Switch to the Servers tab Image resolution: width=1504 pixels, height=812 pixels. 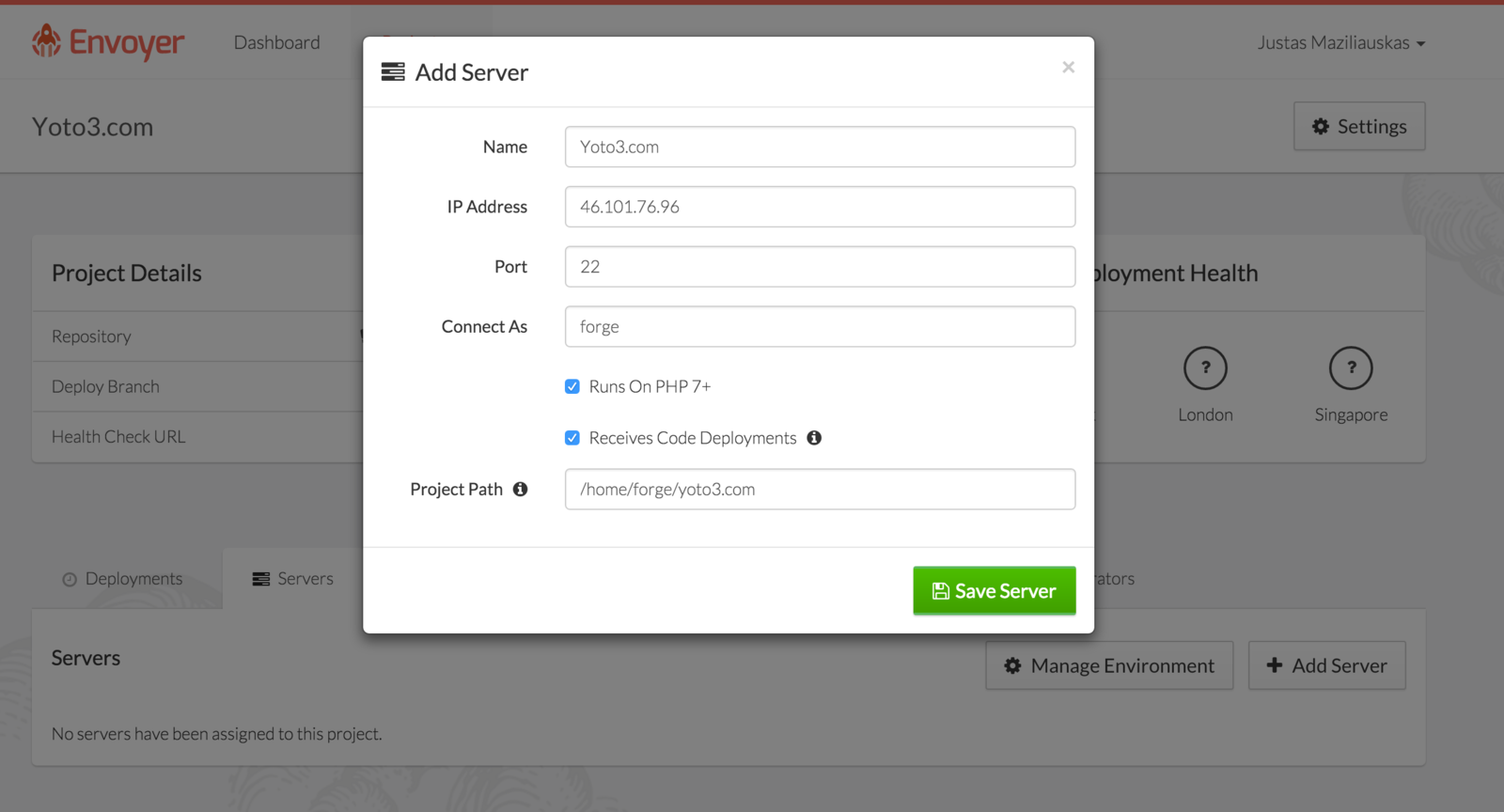pyautogui.click(x=292, y=579)
